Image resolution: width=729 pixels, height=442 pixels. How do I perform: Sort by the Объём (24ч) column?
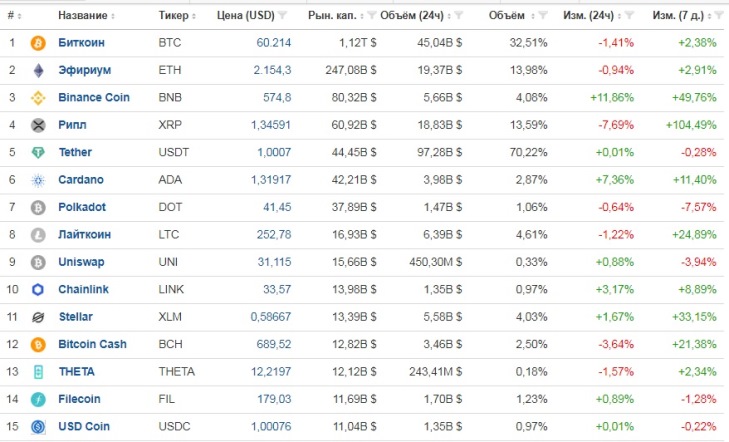(416, 16)
